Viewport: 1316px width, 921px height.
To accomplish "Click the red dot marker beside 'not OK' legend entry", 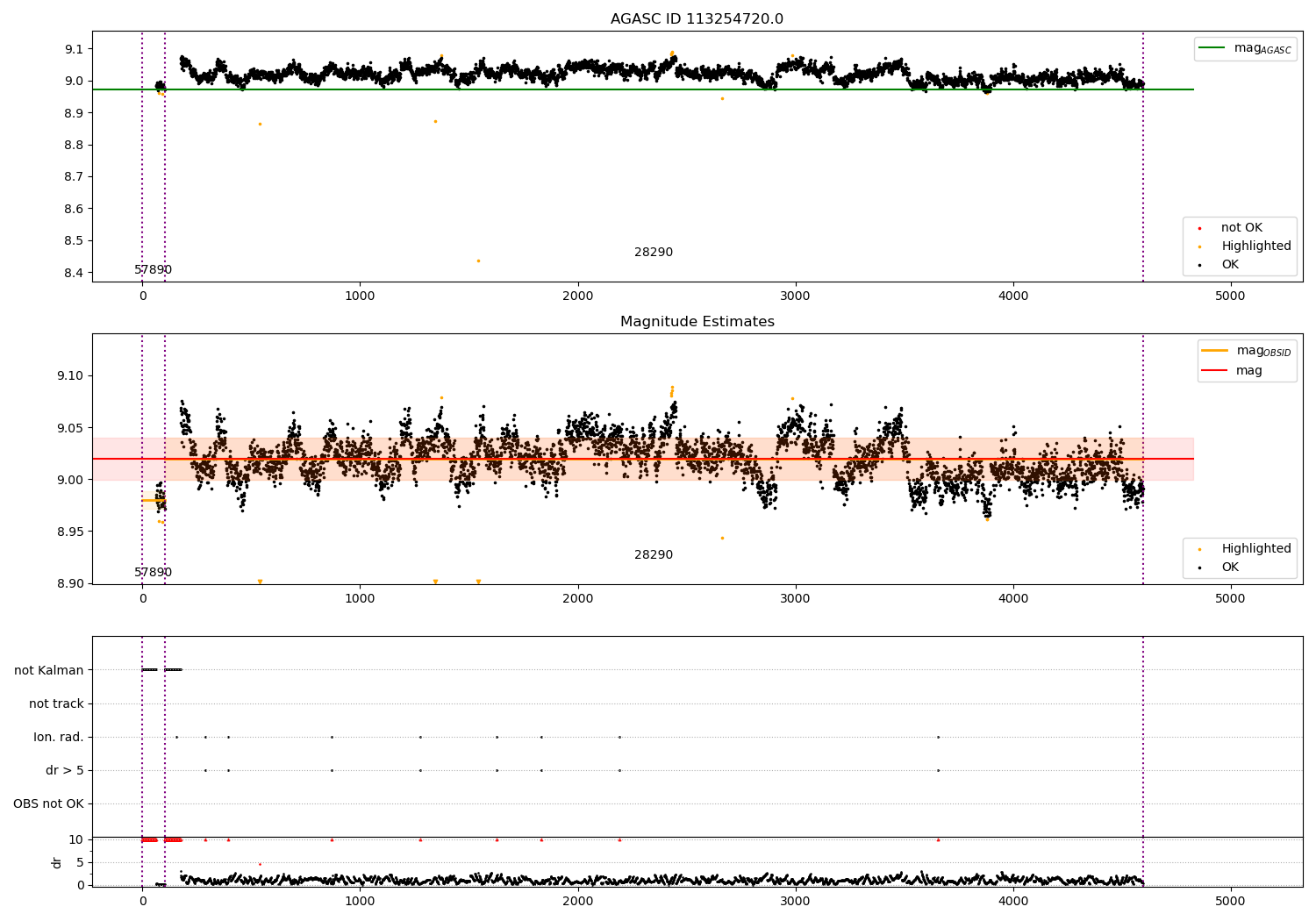I will pyautogui.click(x=1199, y=229).
